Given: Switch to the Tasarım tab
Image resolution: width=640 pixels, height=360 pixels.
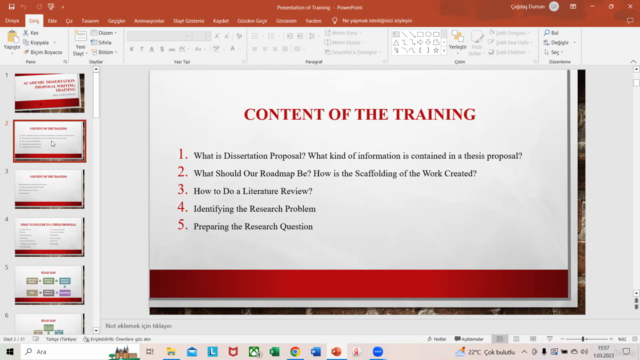Looking at the screenshot, I should pos(90,21).
